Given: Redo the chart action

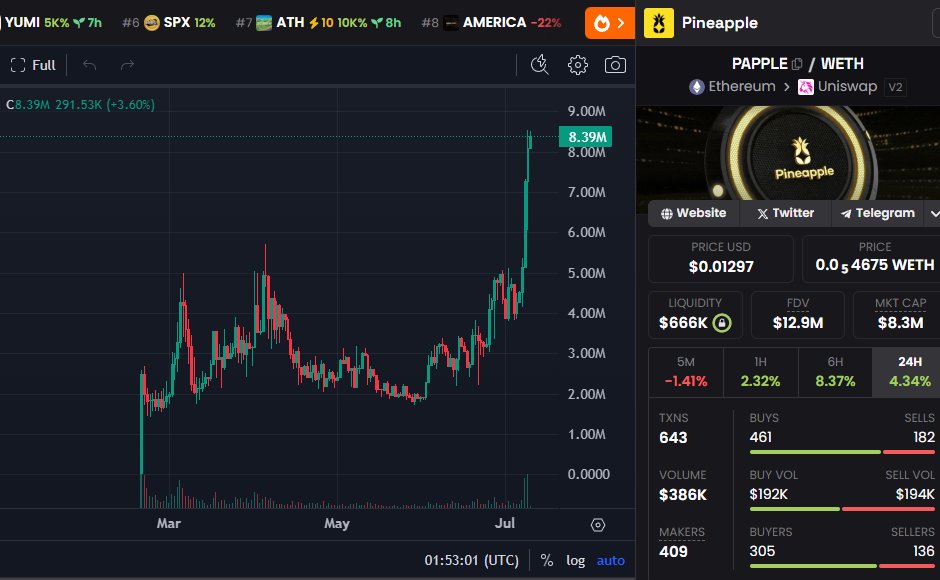Looking at the screenshot, I should [127, 65].
